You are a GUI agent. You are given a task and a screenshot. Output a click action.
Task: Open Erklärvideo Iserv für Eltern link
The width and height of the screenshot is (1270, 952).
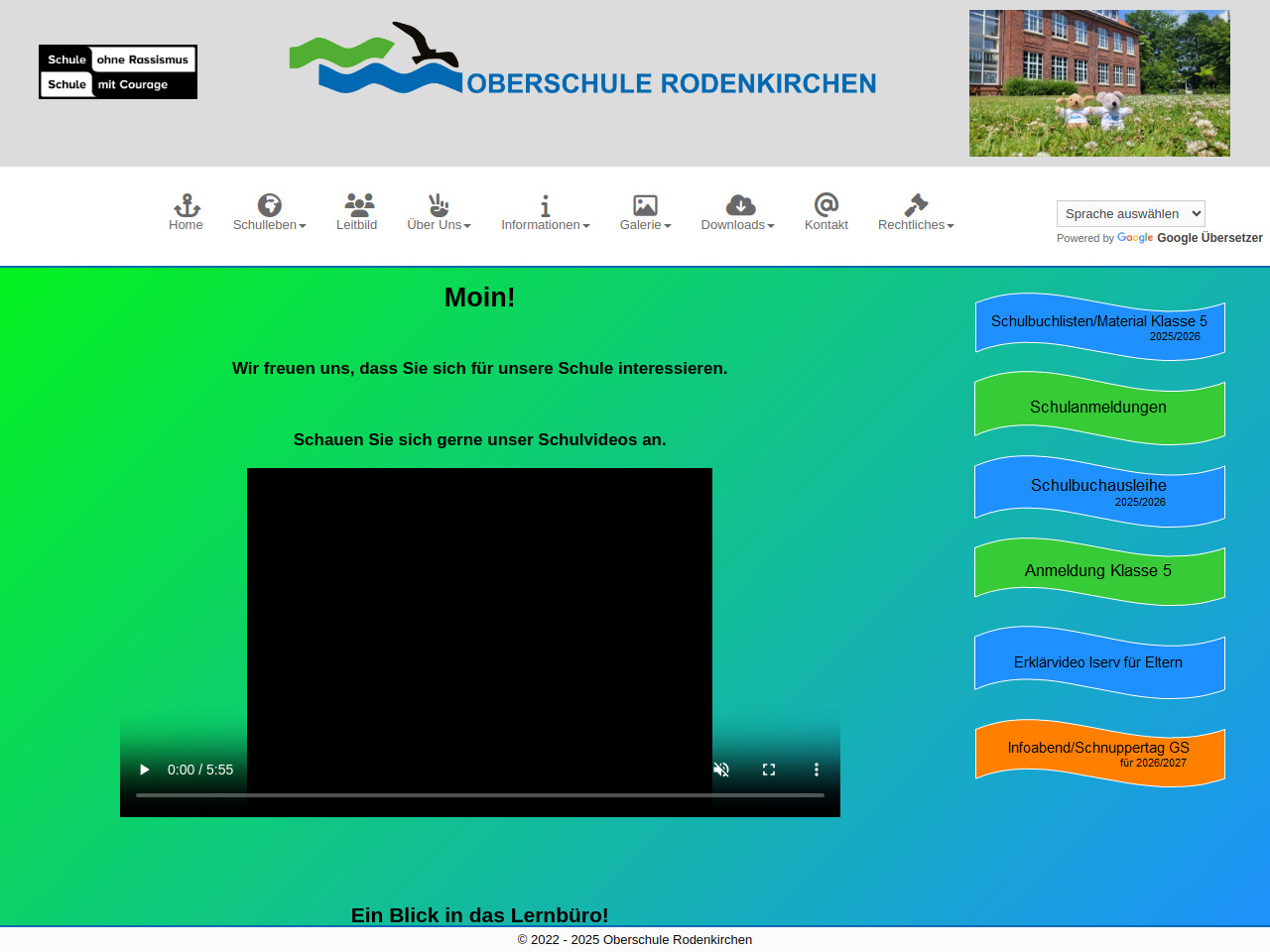[1098, 662]
